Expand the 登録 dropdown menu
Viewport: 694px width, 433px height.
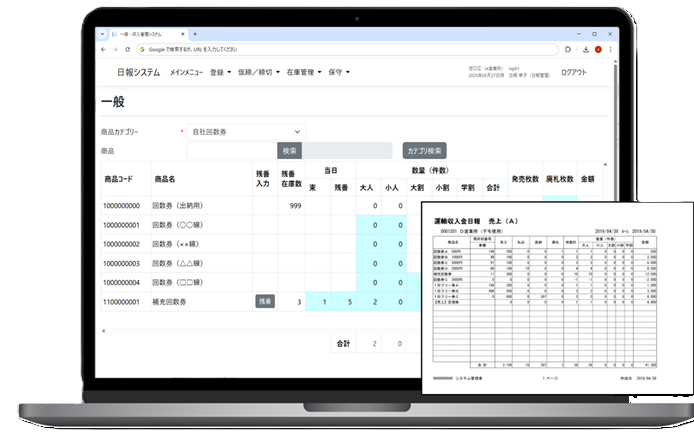pyautogui.click(x=220, y=72)
